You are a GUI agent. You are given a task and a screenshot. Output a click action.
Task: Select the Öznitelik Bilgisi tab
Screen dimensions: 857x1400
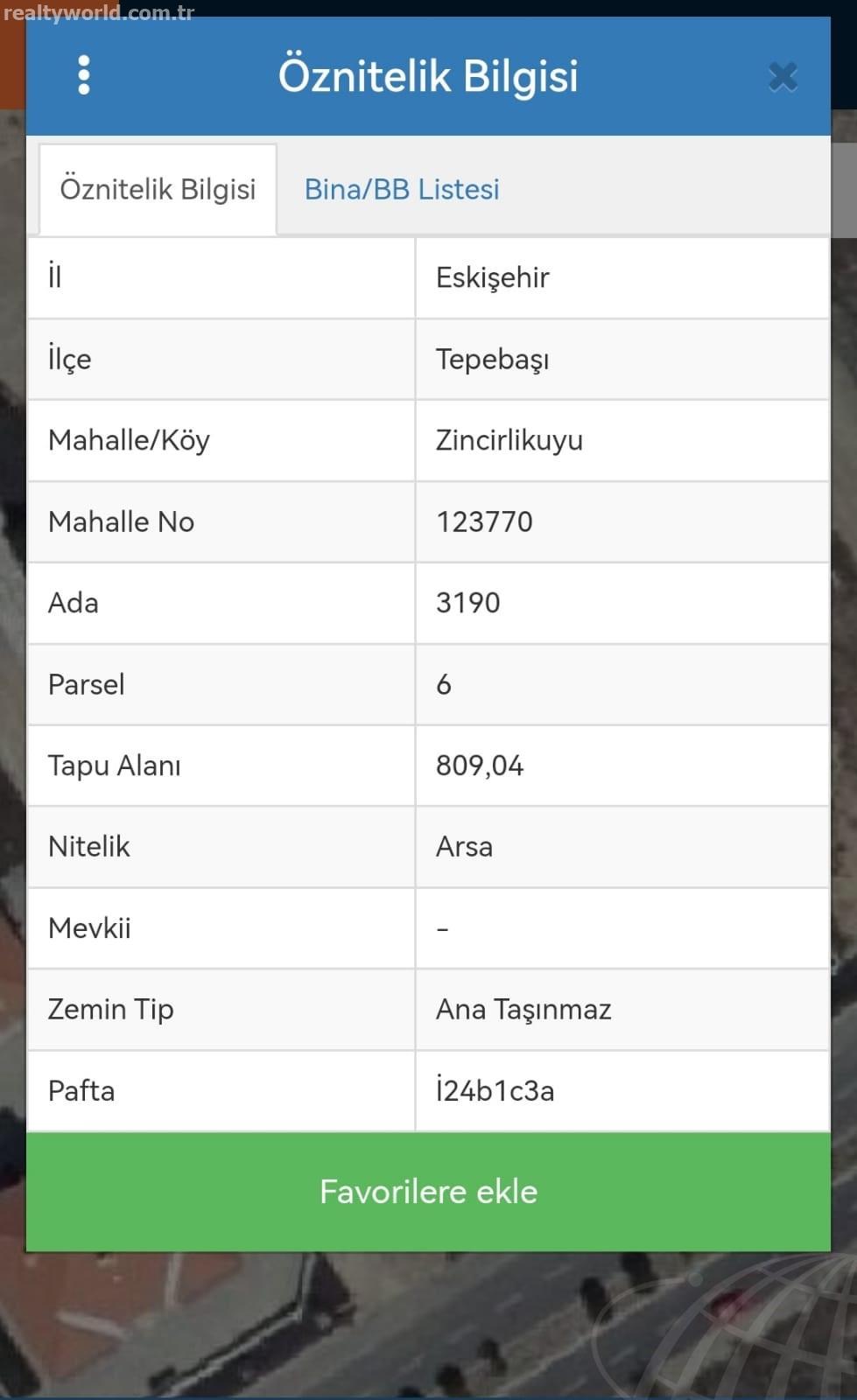pyautogui.click(x=158, y=190)
